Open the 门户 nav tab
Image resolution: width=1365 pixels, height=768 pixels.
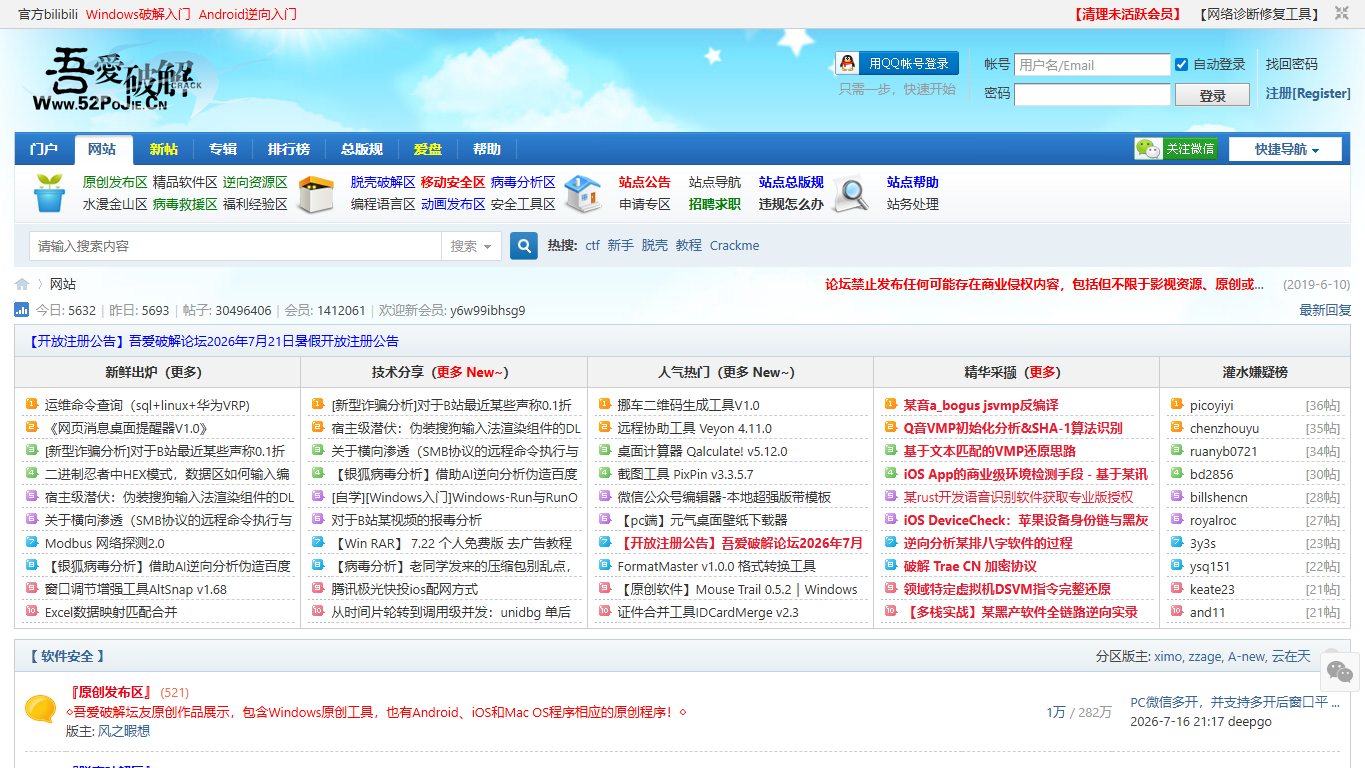[44, 149]
